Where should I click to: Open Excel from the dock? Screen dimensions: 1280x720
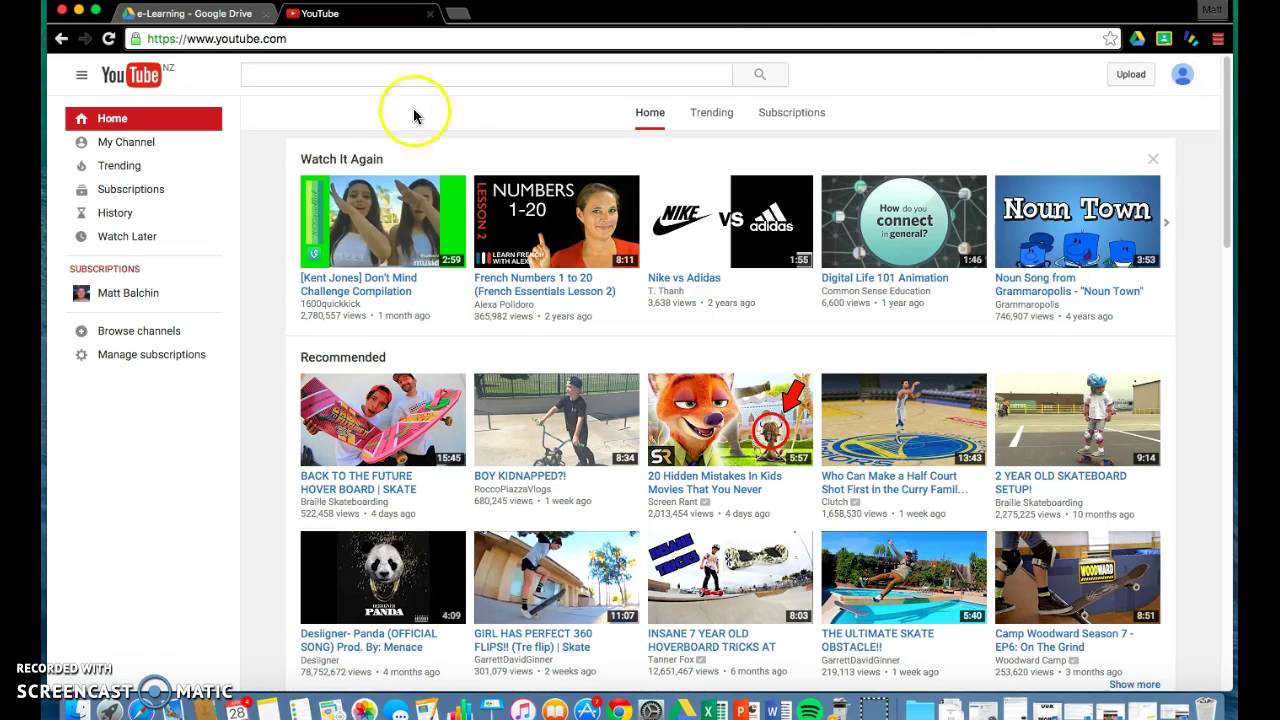[x=714, y=710]
